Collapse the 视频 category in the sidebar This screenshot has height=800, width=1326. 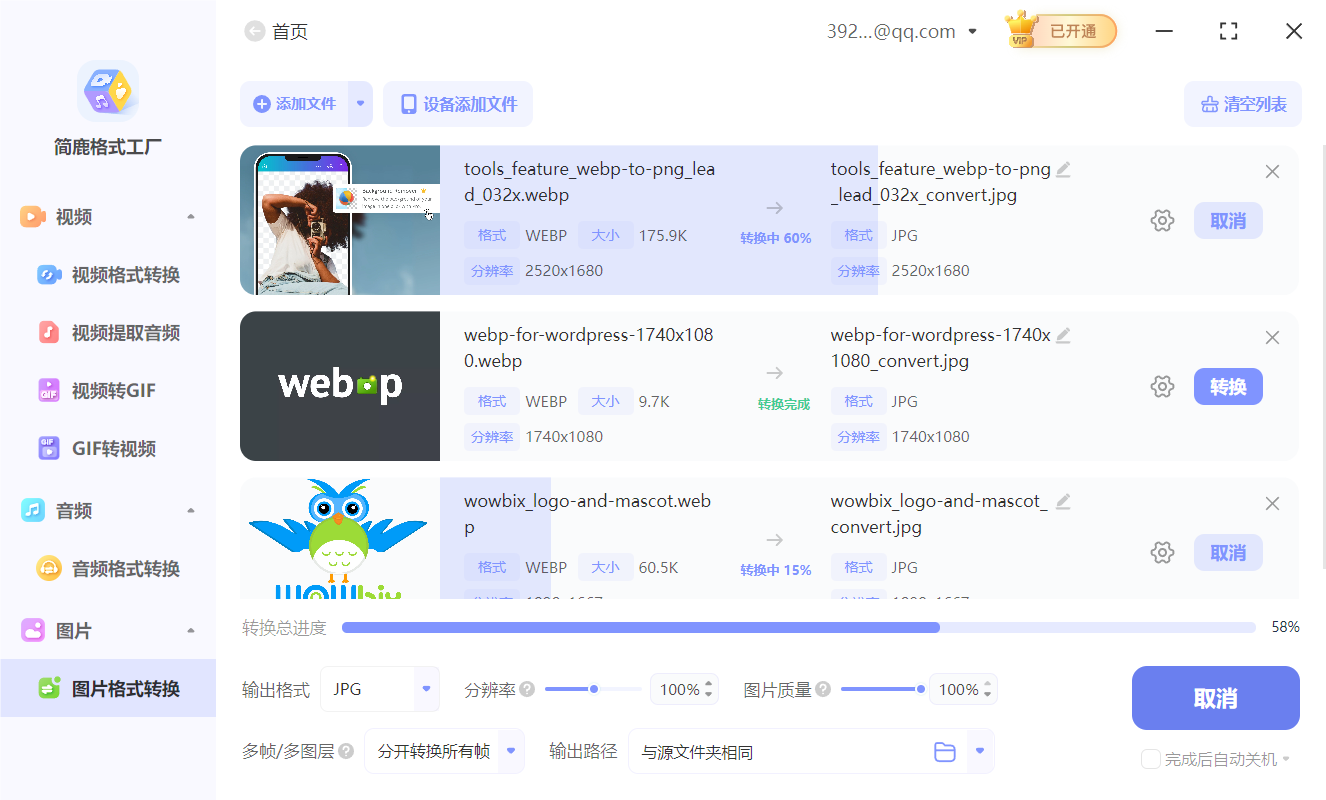click(x=191, y=216)
